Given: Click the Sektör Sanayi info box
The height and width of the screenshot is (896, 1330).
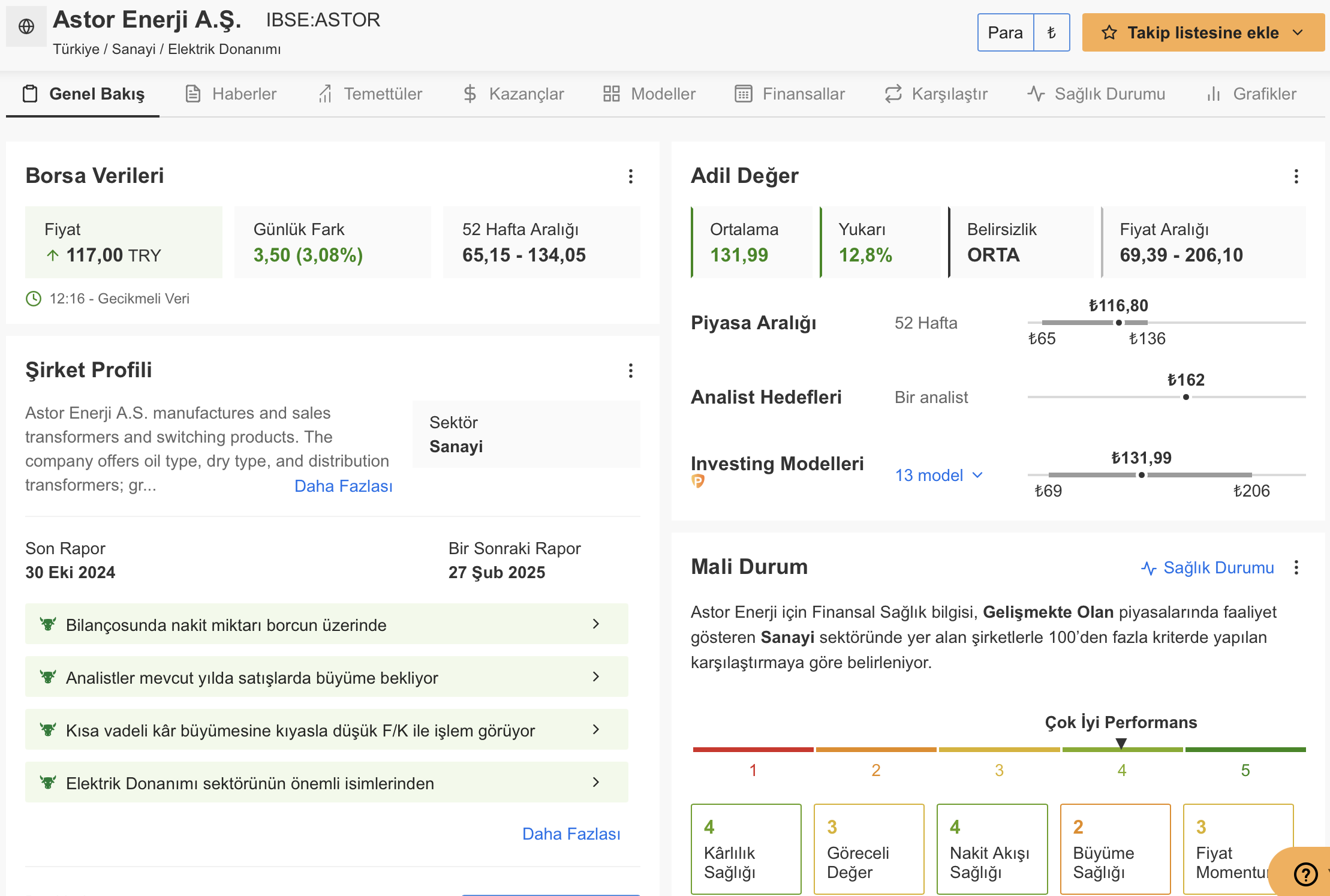Looking at the screenshot, I should click(x=526, y=434).
